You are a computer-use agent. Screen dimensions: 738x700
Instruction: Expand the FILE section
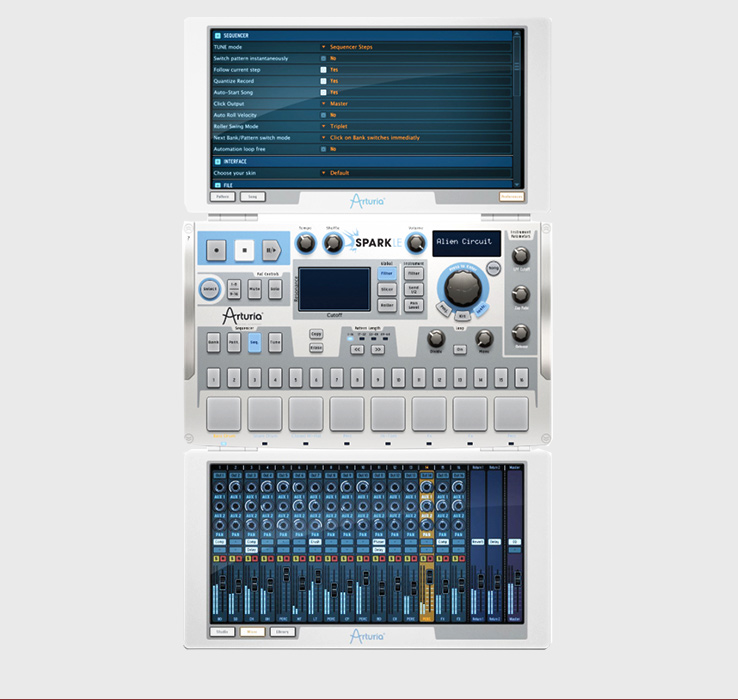pos(217,185)
